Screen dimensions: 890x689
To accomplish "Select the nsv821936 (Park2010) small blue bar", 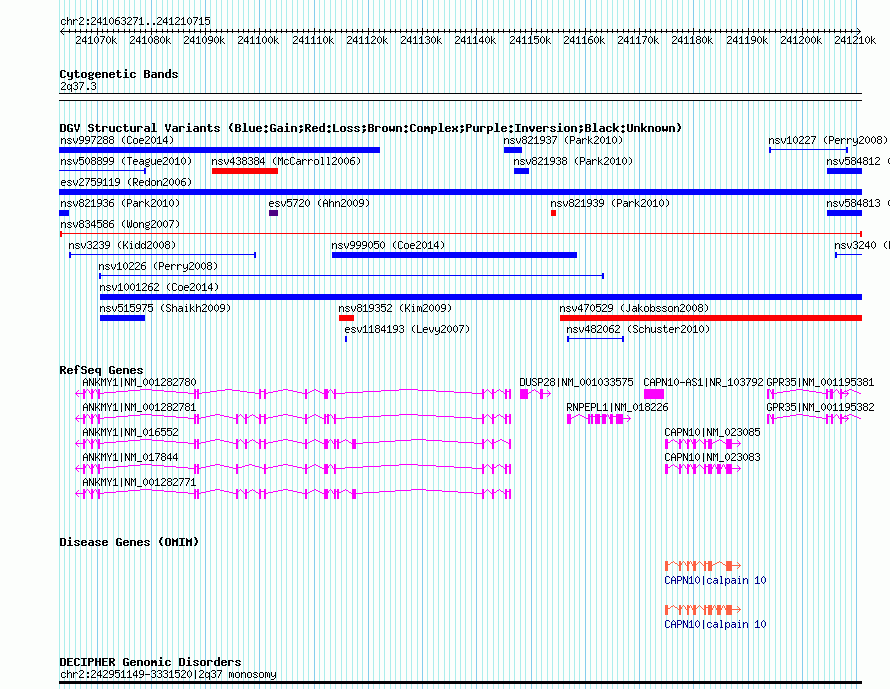I will pos(64,213).
